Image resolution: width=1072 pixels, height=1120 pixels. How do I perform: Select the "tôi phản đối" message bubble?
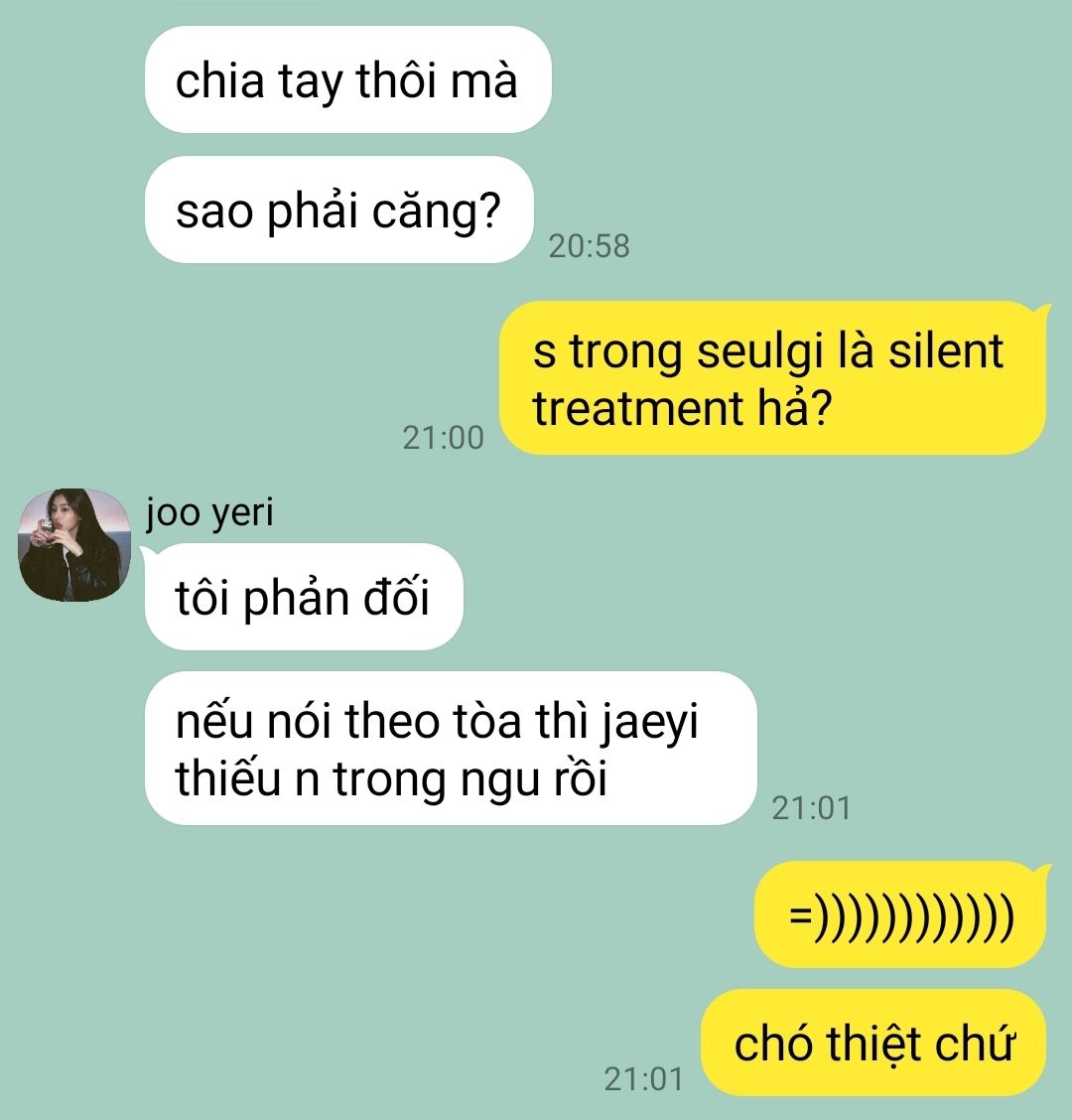pyautogui.click(x=304, y=597)
